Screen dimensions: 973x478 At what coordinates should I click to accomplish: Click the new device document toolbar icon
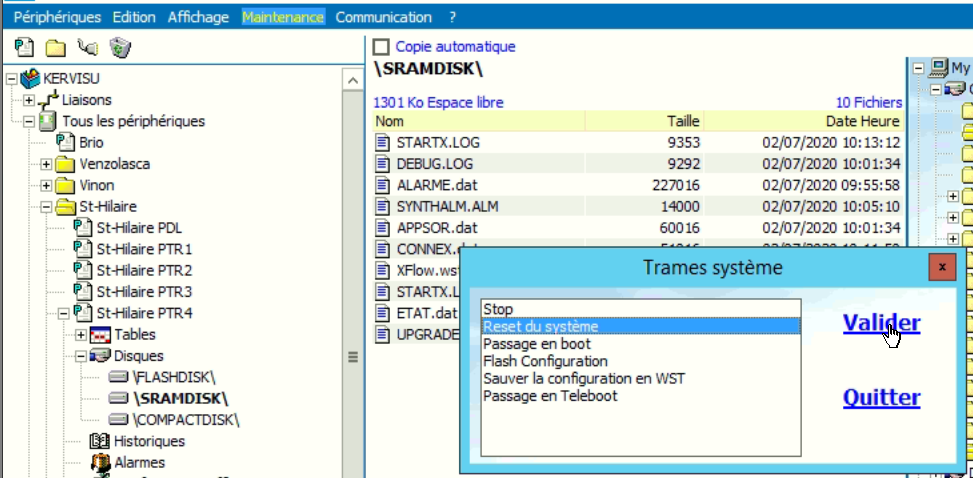tap(25, 47)
